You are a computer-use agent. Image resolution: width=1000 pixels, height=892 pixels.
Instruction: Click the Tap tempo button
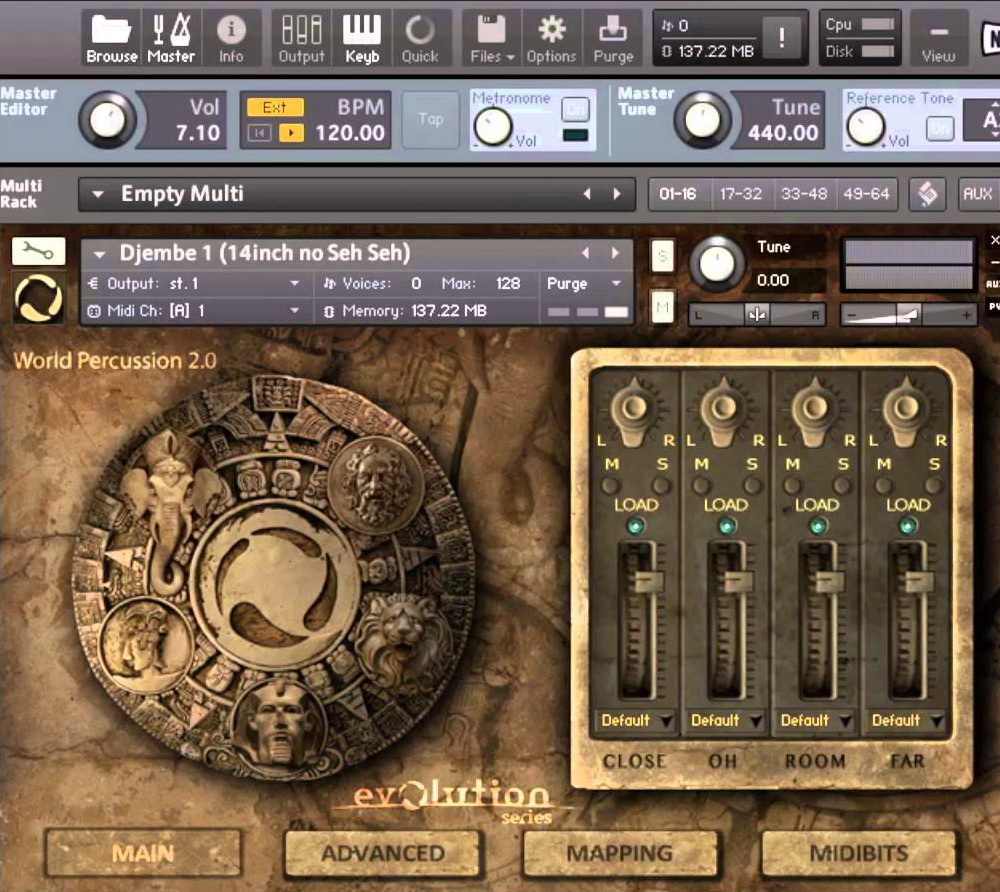430,119
